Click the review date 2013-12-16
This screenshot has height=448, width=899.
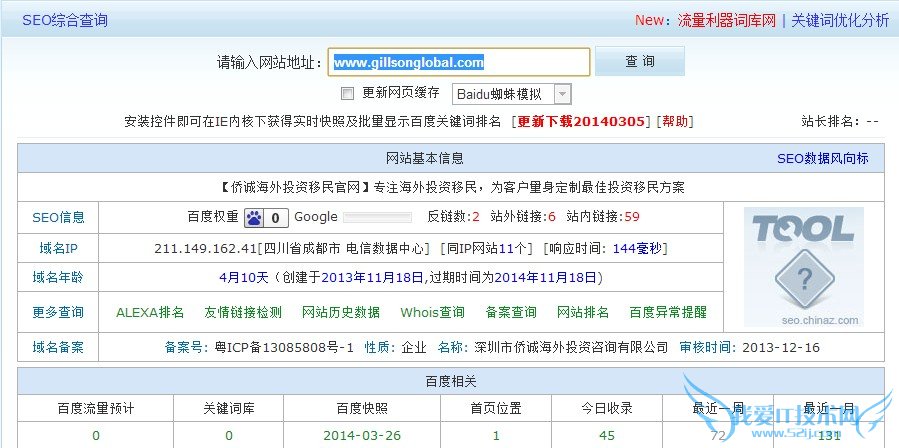tap(781, 347)
